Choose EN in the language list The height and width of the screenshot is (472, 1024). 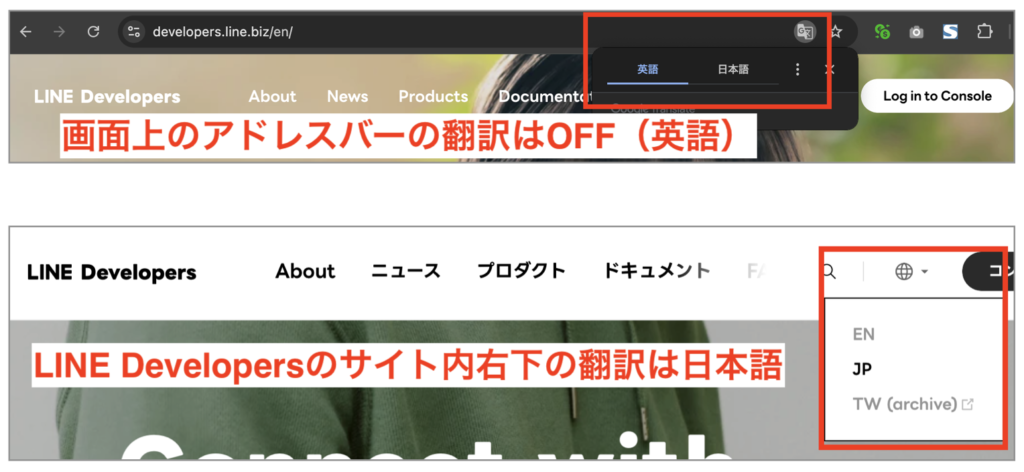863,334
